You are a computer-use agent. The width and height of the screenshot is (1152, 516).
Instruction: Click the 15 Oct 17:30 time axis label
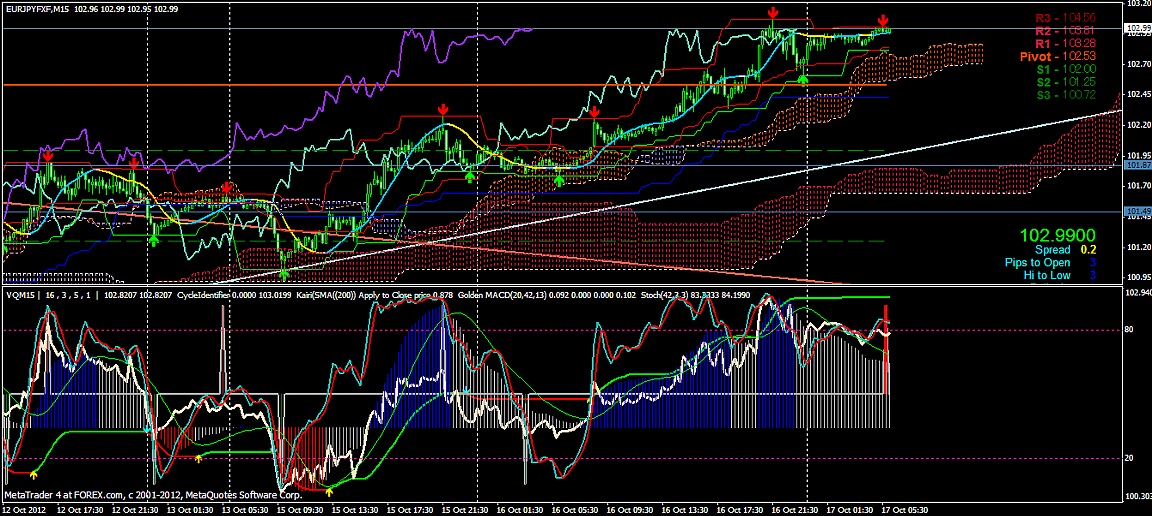(x=411, y=509)
